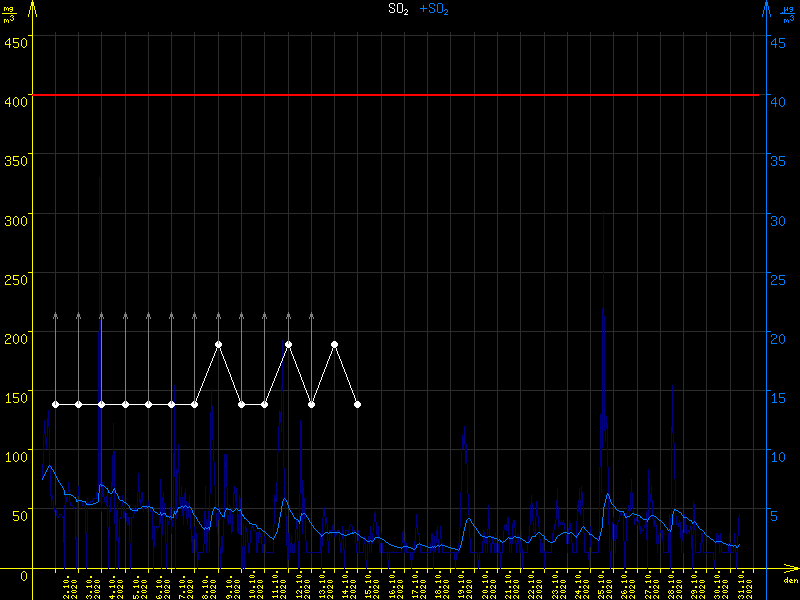Click the blue unit label at top-right
The image size is (800, 600).
789,14
